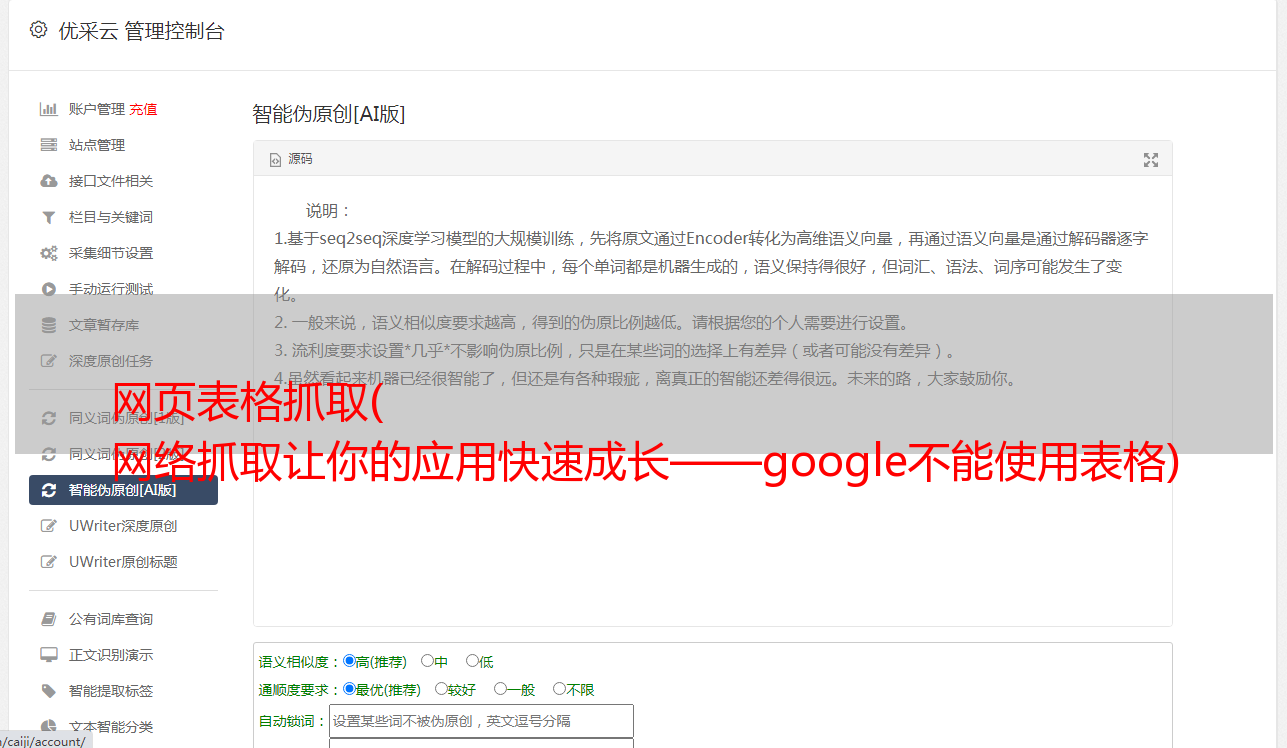Click the 通顺度要求 label
This screenshot has width=1287, height=748.
300,690
